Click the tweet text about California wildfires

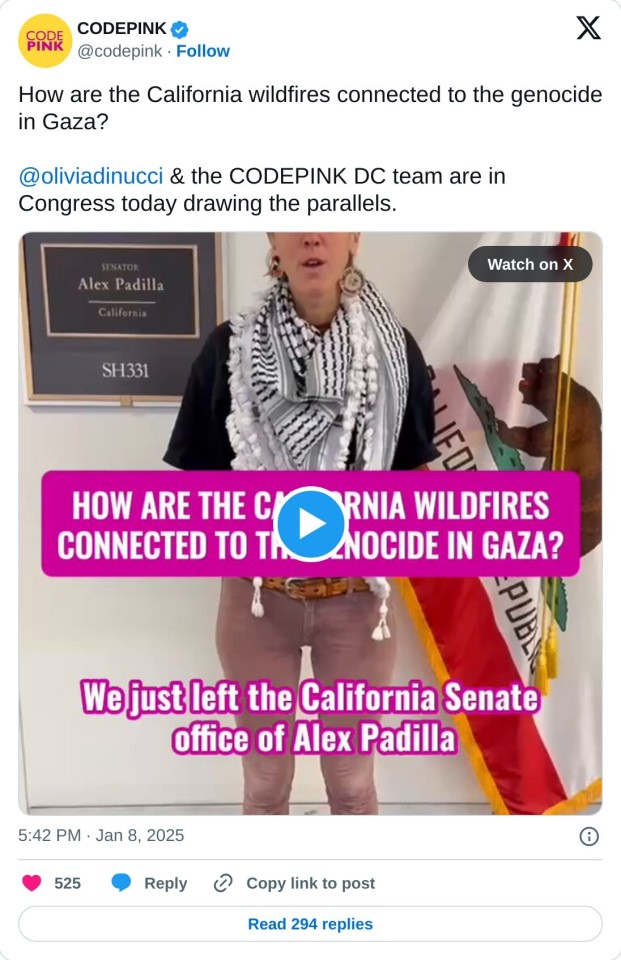click(x=310, y=108)
